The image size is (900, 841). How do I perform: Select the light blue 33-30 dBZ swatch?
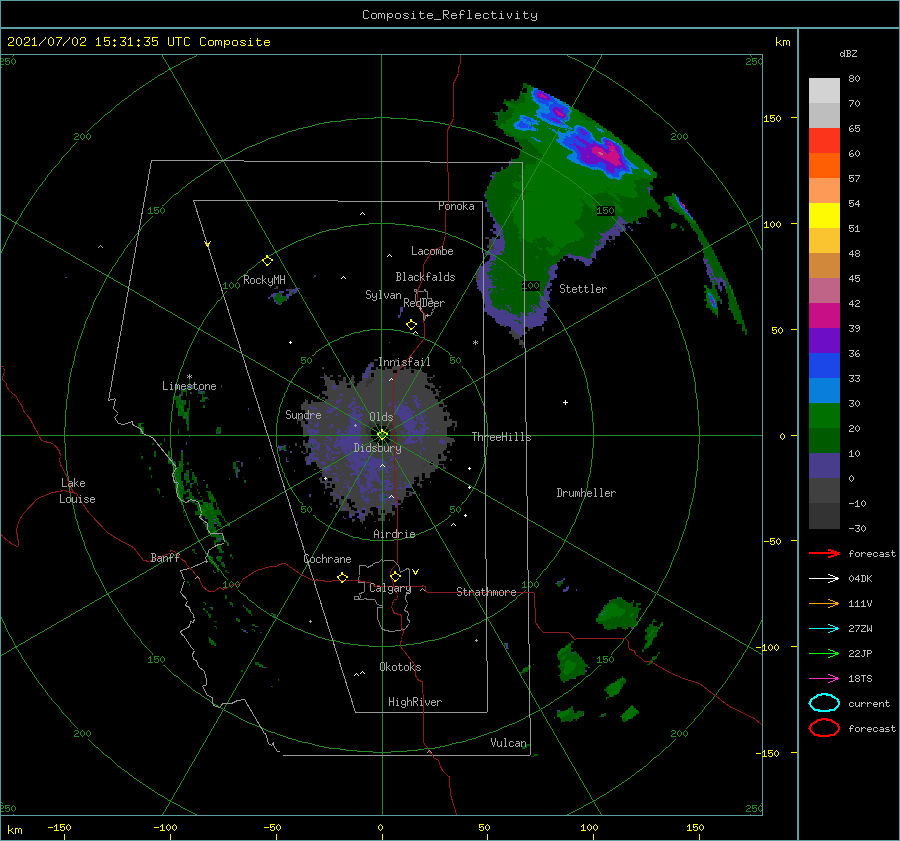824,390
